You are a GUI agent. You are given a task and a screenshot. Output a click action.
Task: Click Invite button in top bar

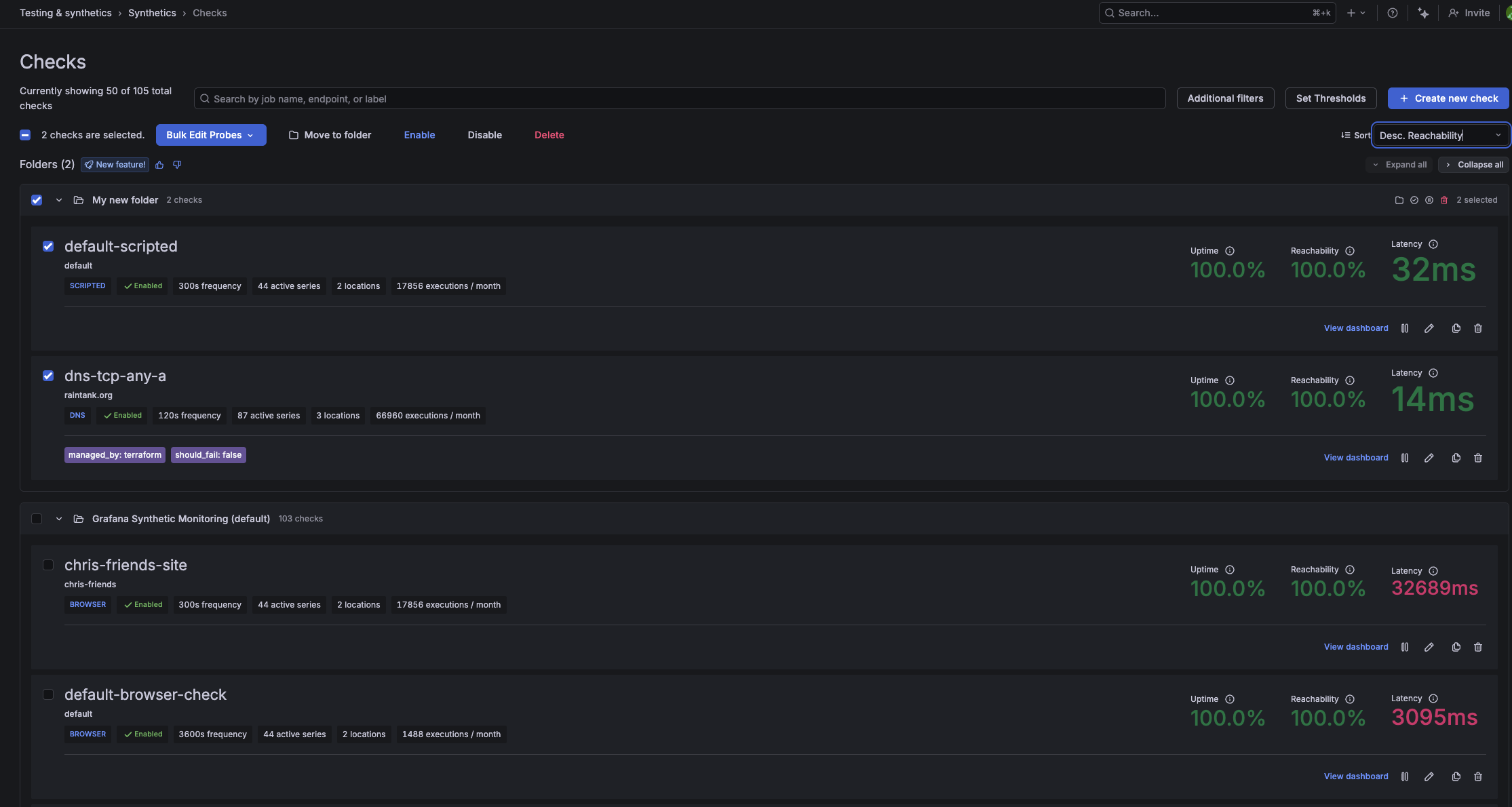[1469, 13]
